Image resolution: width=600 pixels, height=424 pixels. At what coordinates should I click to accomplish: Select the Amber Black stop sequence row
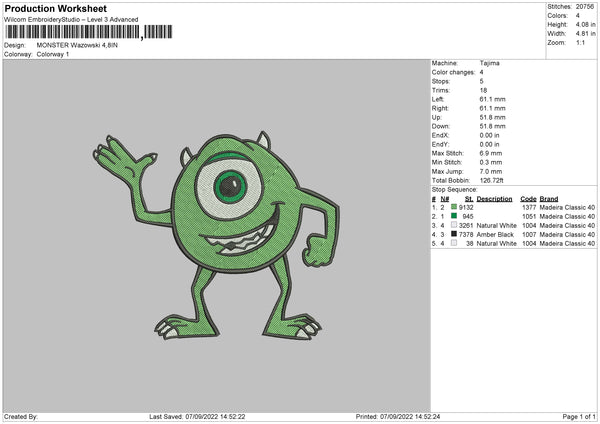pos(514,234)
